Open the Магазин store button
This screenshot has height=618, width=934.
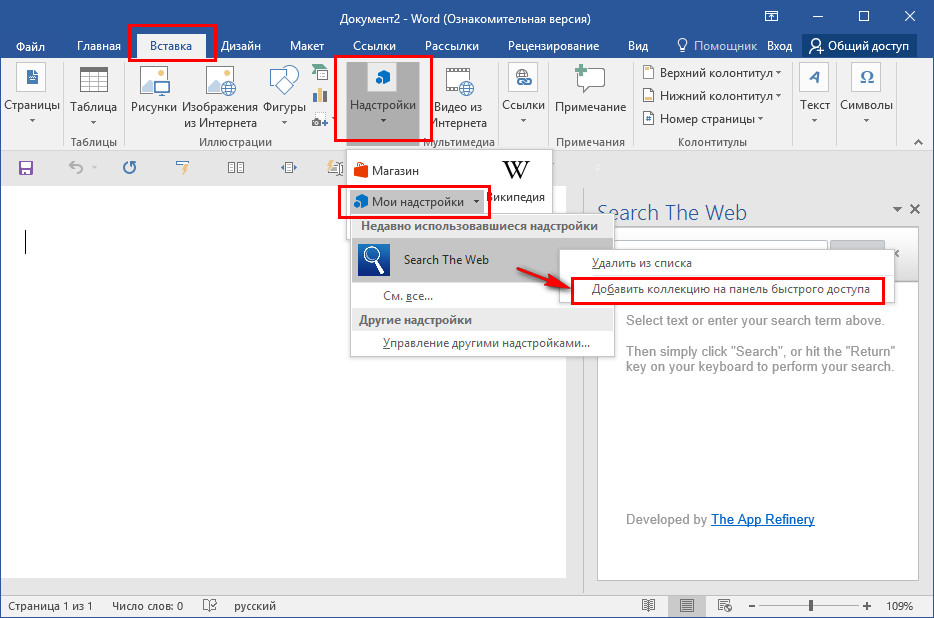click(x=387, y=171)
